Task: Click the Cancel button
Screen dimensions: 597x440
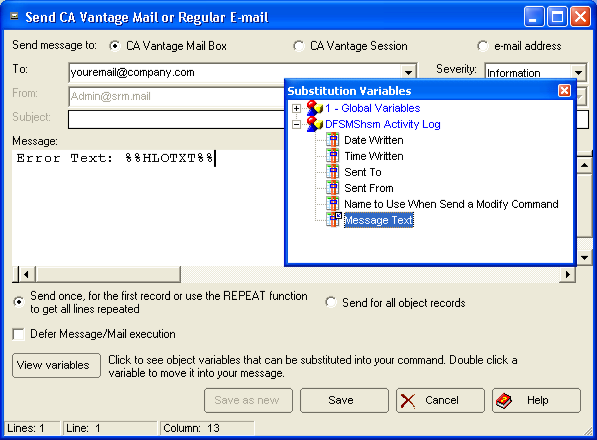Action: (440, 400)
